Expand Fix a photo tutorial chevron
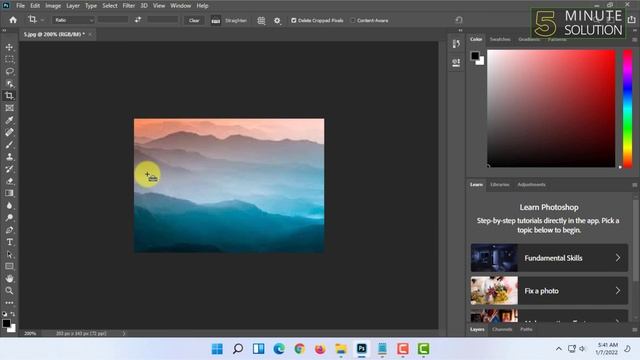640x360 pixels. tap(618, 291)
